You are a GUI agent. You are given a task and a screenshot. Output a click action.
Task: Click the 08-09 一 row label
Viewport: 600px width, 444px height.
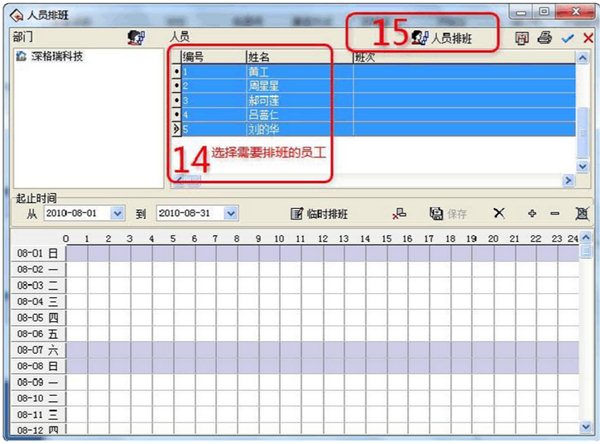pyautogui.click(x=38, y=382)
